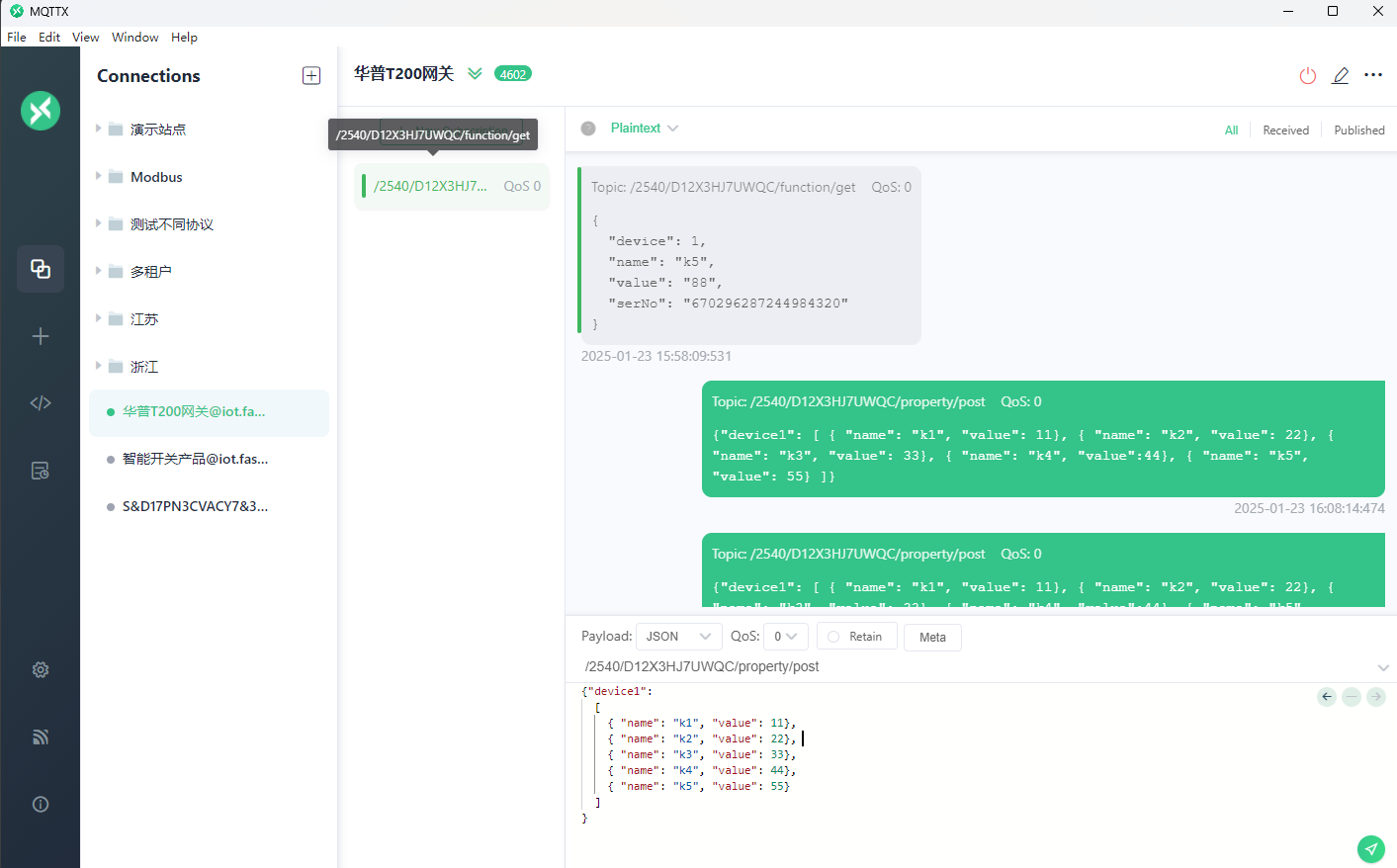Click the Connections heading
Image resolution: width=1397 pixels, height=868 pixels.
(148, 76)
